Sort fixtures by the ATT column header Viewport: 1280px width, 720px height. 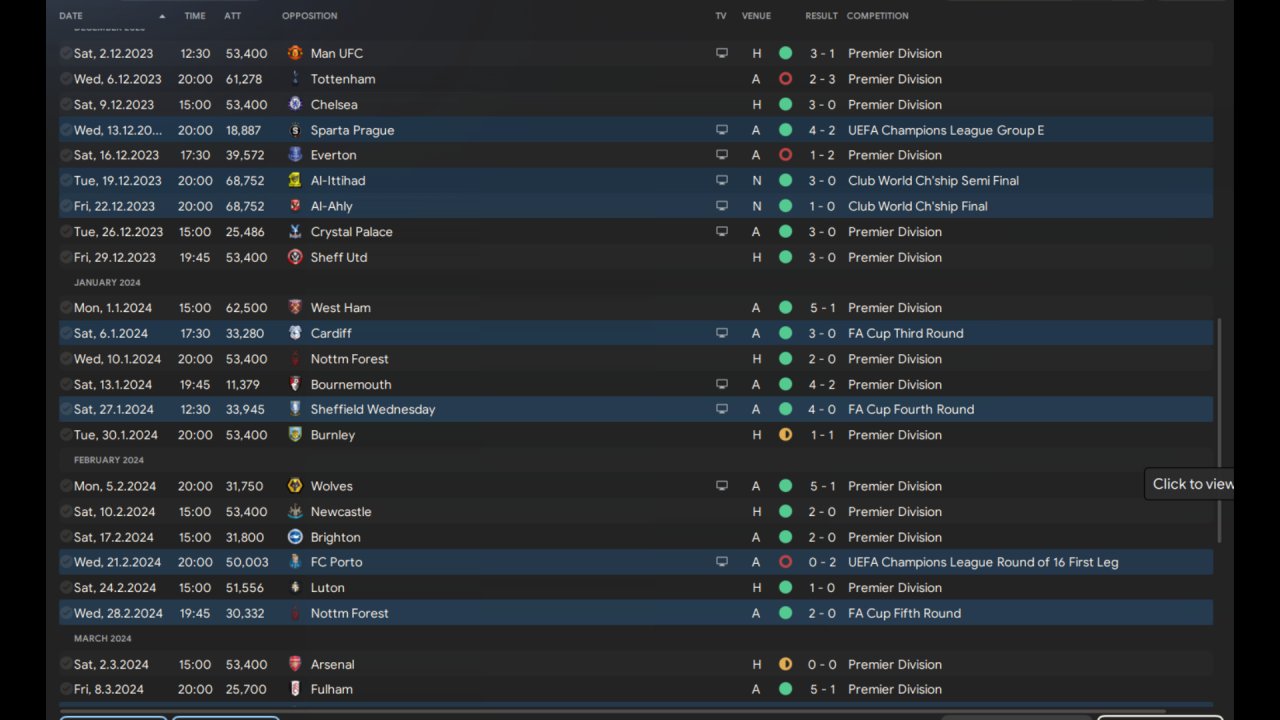[232, 16]
